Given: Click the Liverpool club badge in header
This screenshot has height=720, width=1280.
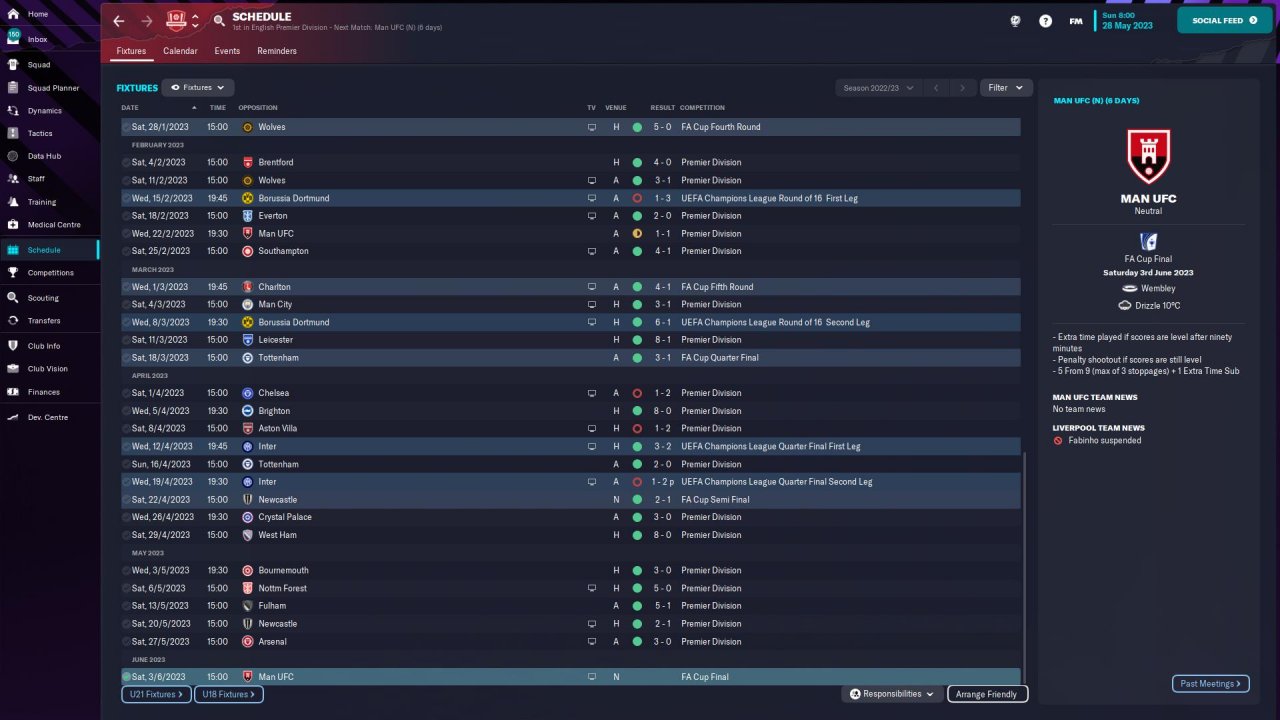Looking at the screenshot, I should [177, 21].
